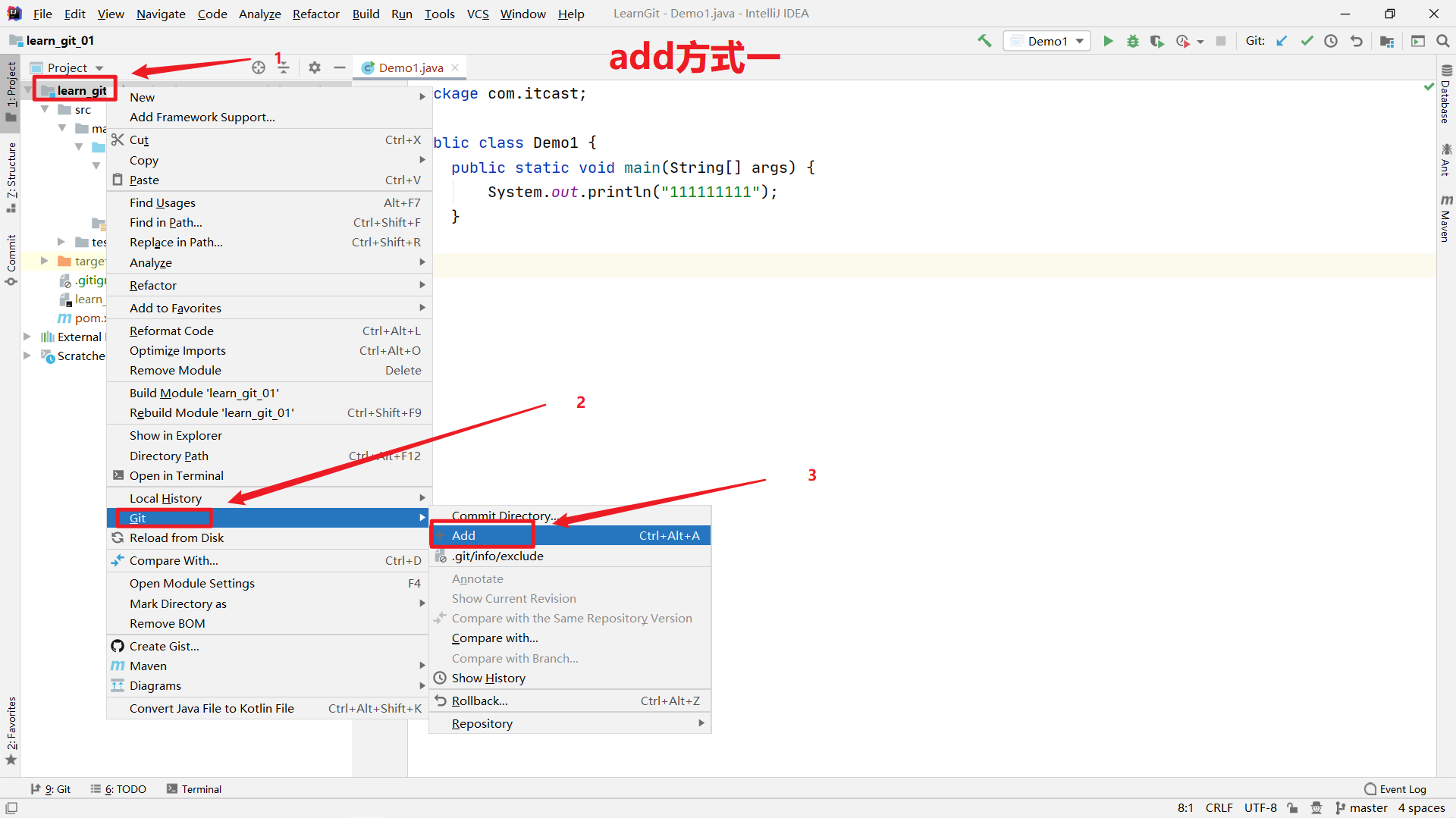Image resolution: width=1456 pixels, height=818 pixels.
Task: Open the New submenu in context menu
Action: [269, 97]
